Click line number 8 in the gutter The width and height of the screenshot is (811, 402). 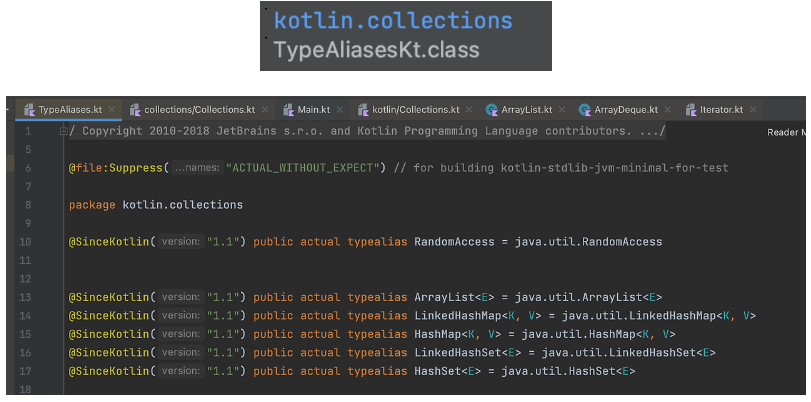pyautogui.click(x=28, y=205)
